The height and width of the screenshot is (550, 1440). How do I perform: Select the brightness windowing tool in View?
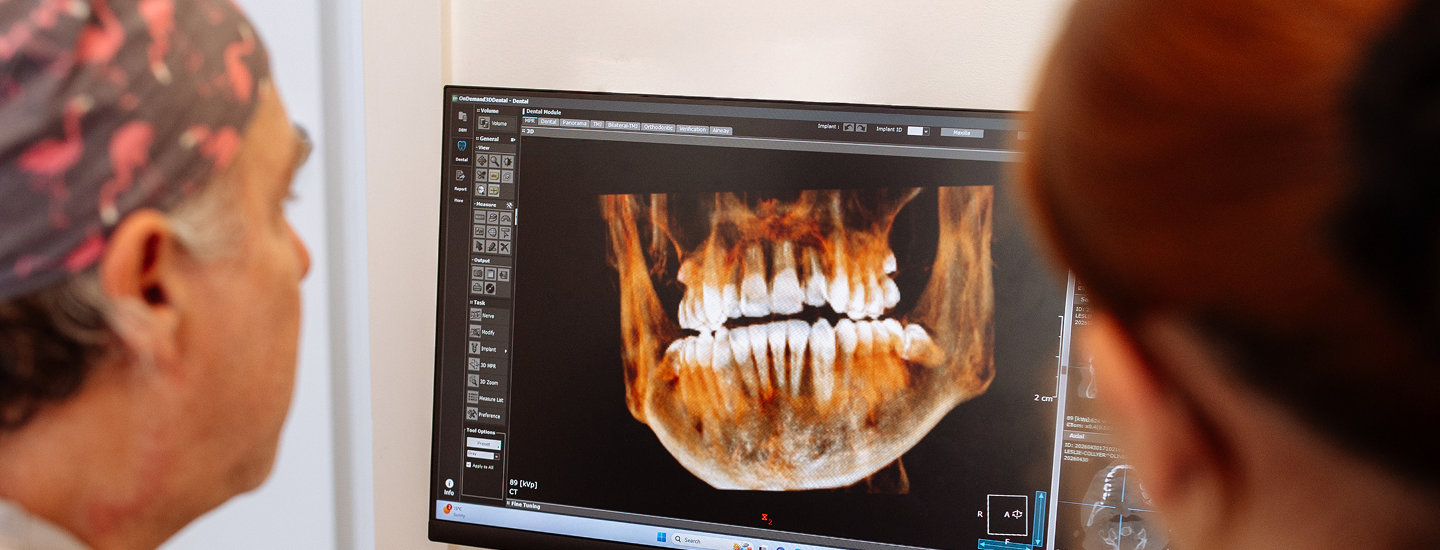508,161
